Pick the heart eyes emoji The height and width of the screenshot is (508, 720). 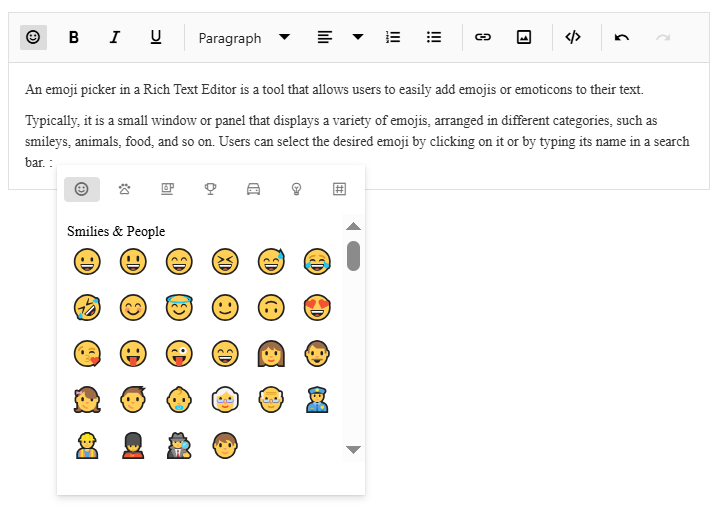tap(317, 308)
